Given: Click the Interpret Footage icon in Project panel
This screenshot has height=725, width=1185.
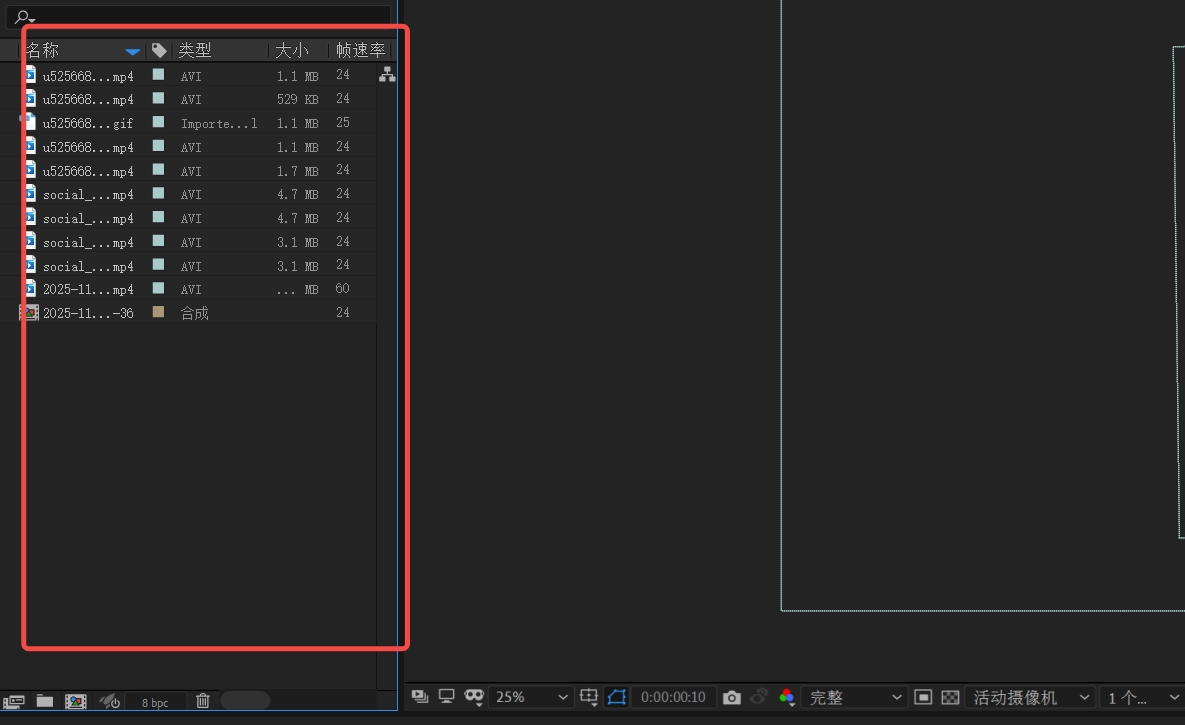Looking at the screenshot, I should [14, 701].
